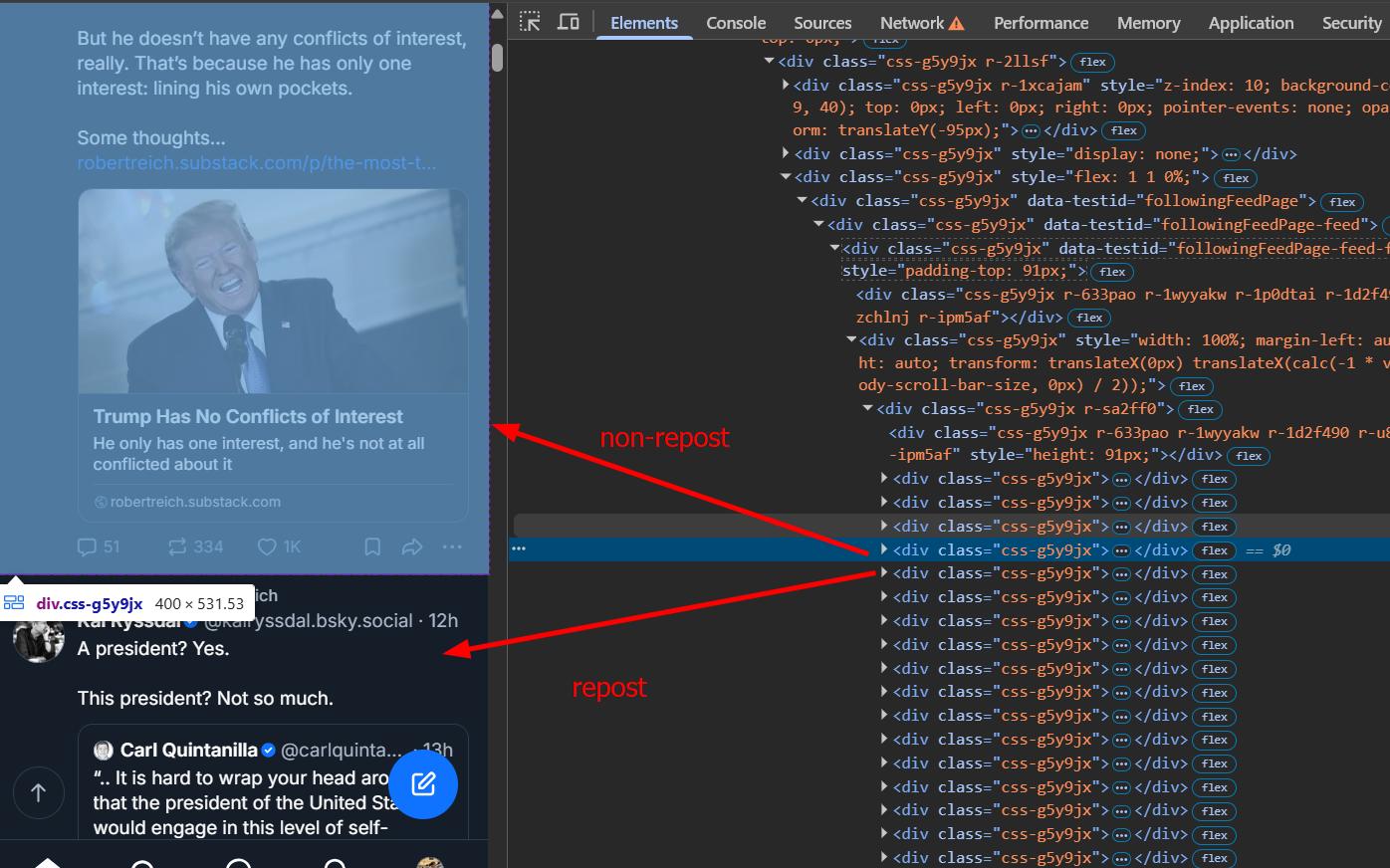Open Kai Ryssdal's avatar picture
The width and height of the screenshot is (1390, 868).
click(x=39, y=637)
